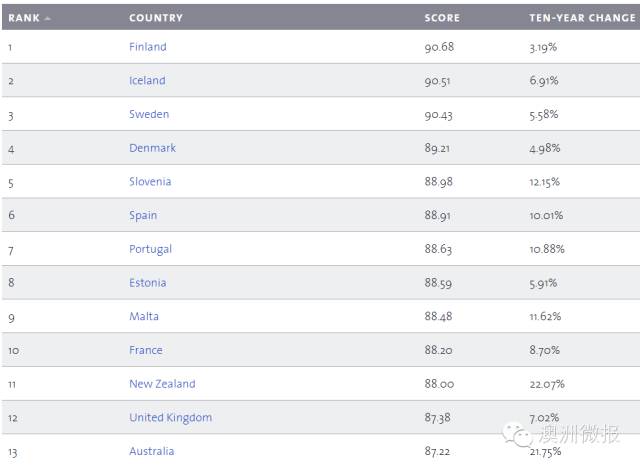The width and height of the screenshot is (640, 466).
Task: Open the Portugal link
Action: tap(150, 249)
